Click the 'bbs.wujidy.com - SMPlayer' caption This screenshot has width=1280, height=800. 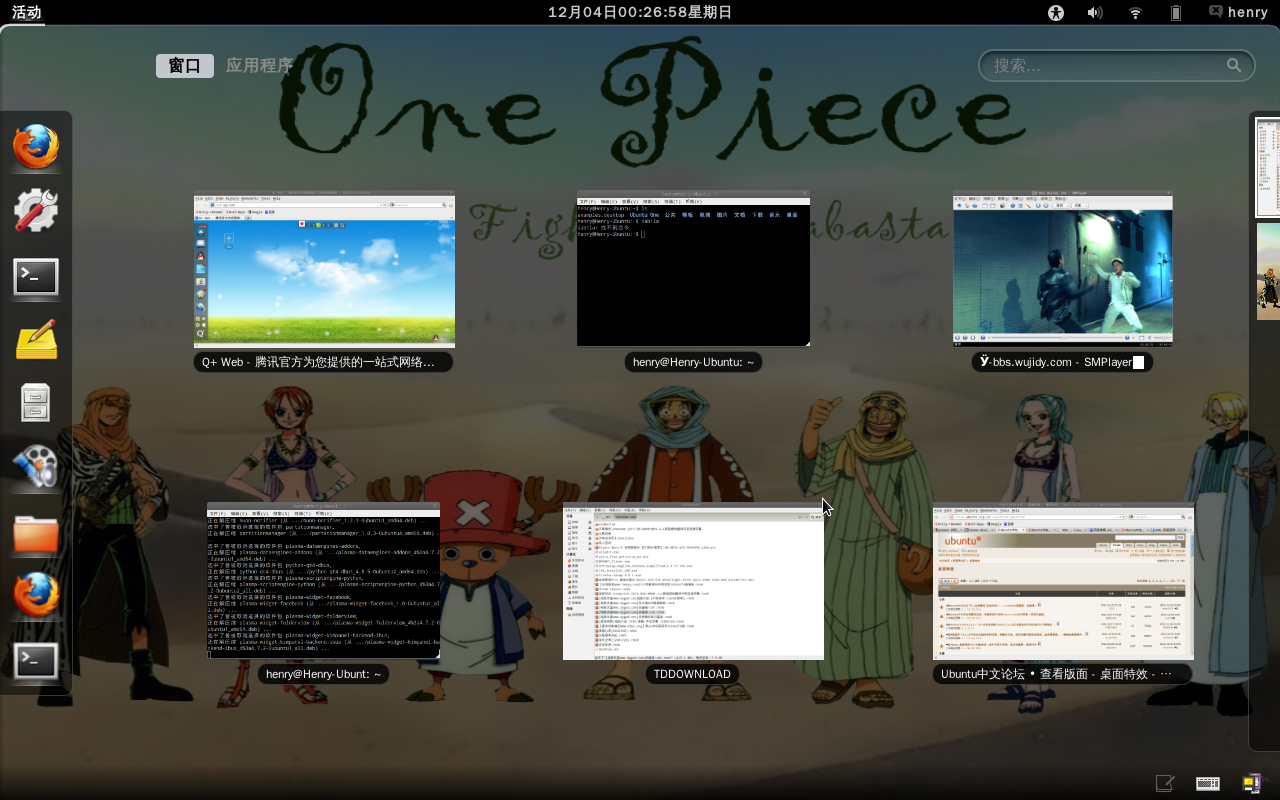(x=1062, y=362)
